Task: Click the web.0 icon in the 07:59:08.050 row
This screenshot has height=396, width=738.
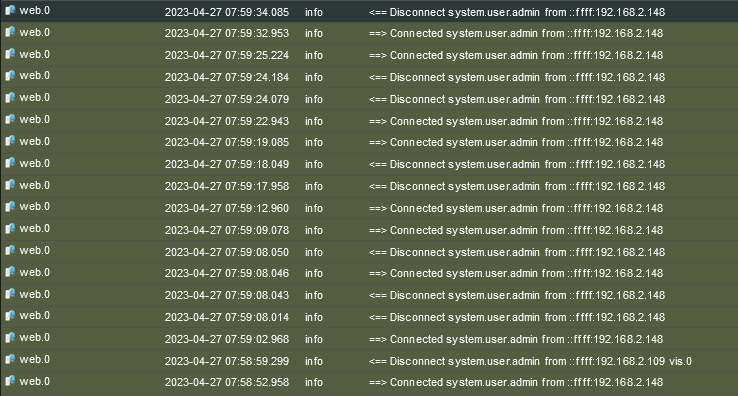Action: pyautogui.click(x=10, y=250)
